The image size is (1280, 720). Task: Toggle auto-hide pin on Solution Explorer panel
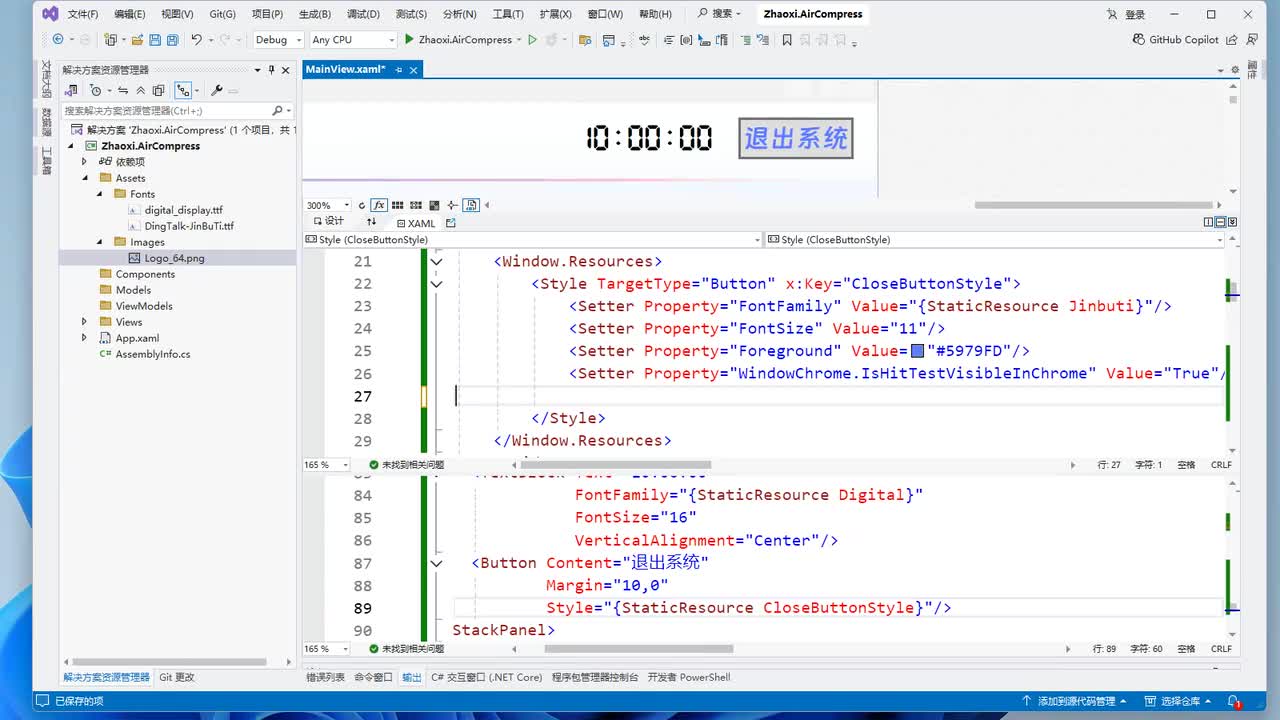271,70
